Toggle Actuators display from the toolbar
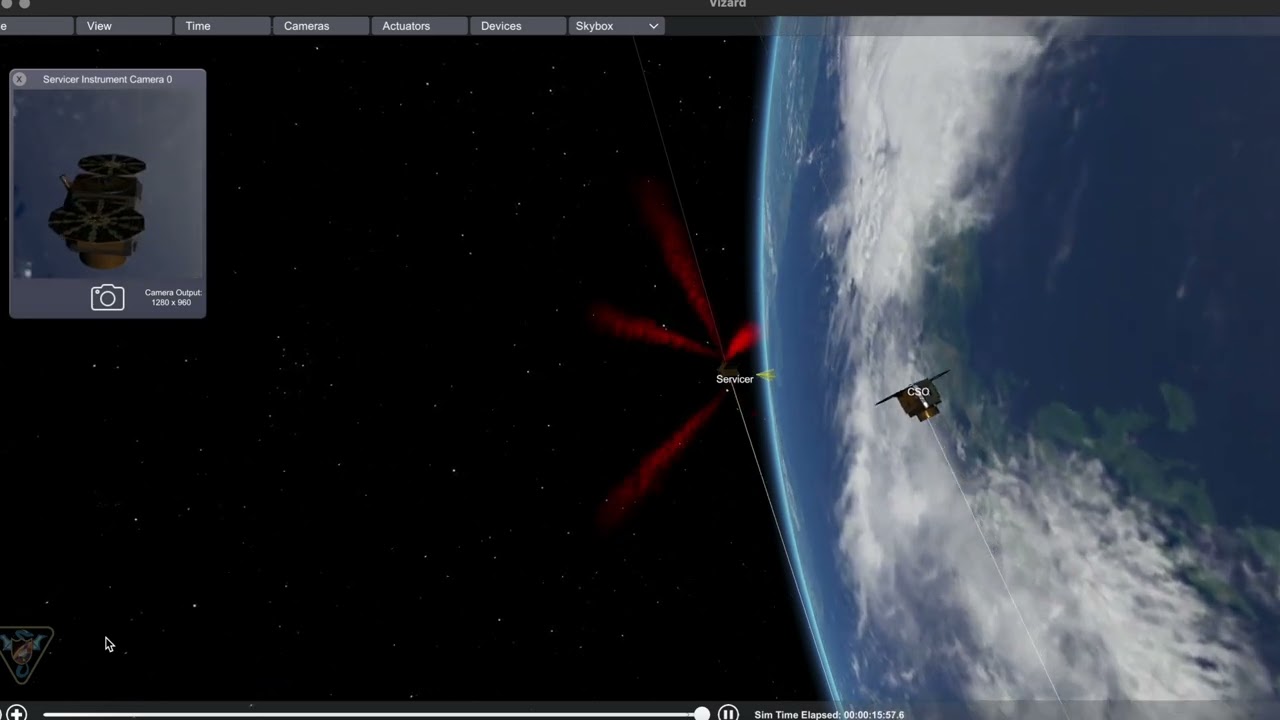This screenshot has width=1280, height=720. coord(406,26)
